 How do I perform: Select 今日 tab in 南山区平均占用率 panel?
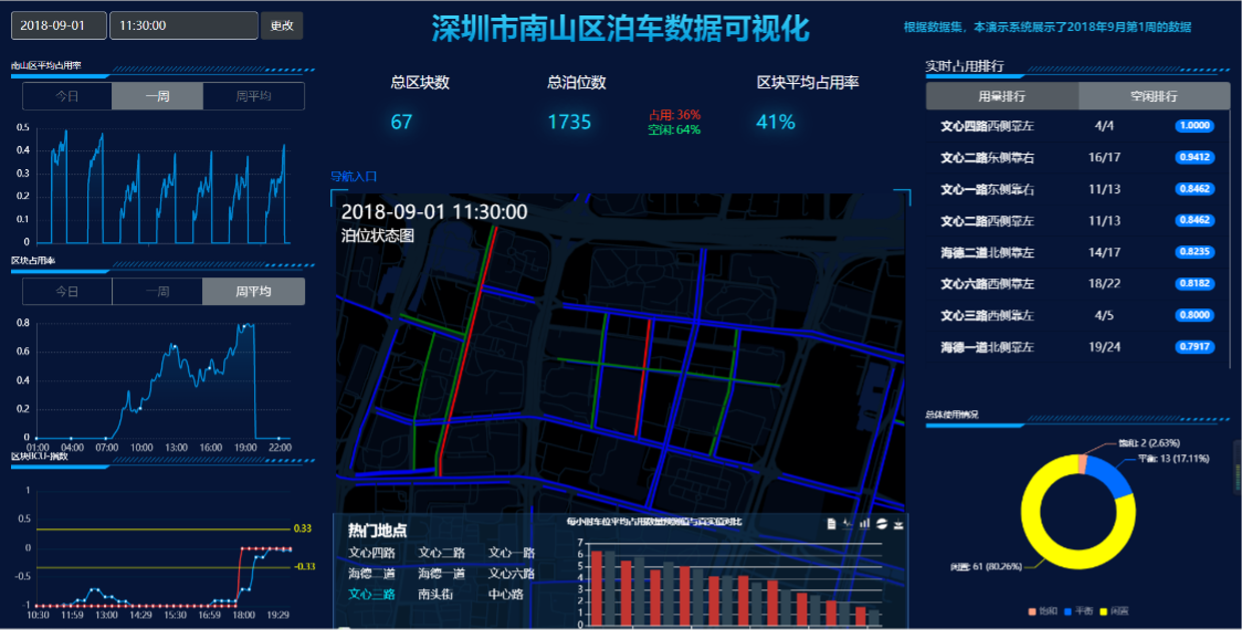point(67,97)
